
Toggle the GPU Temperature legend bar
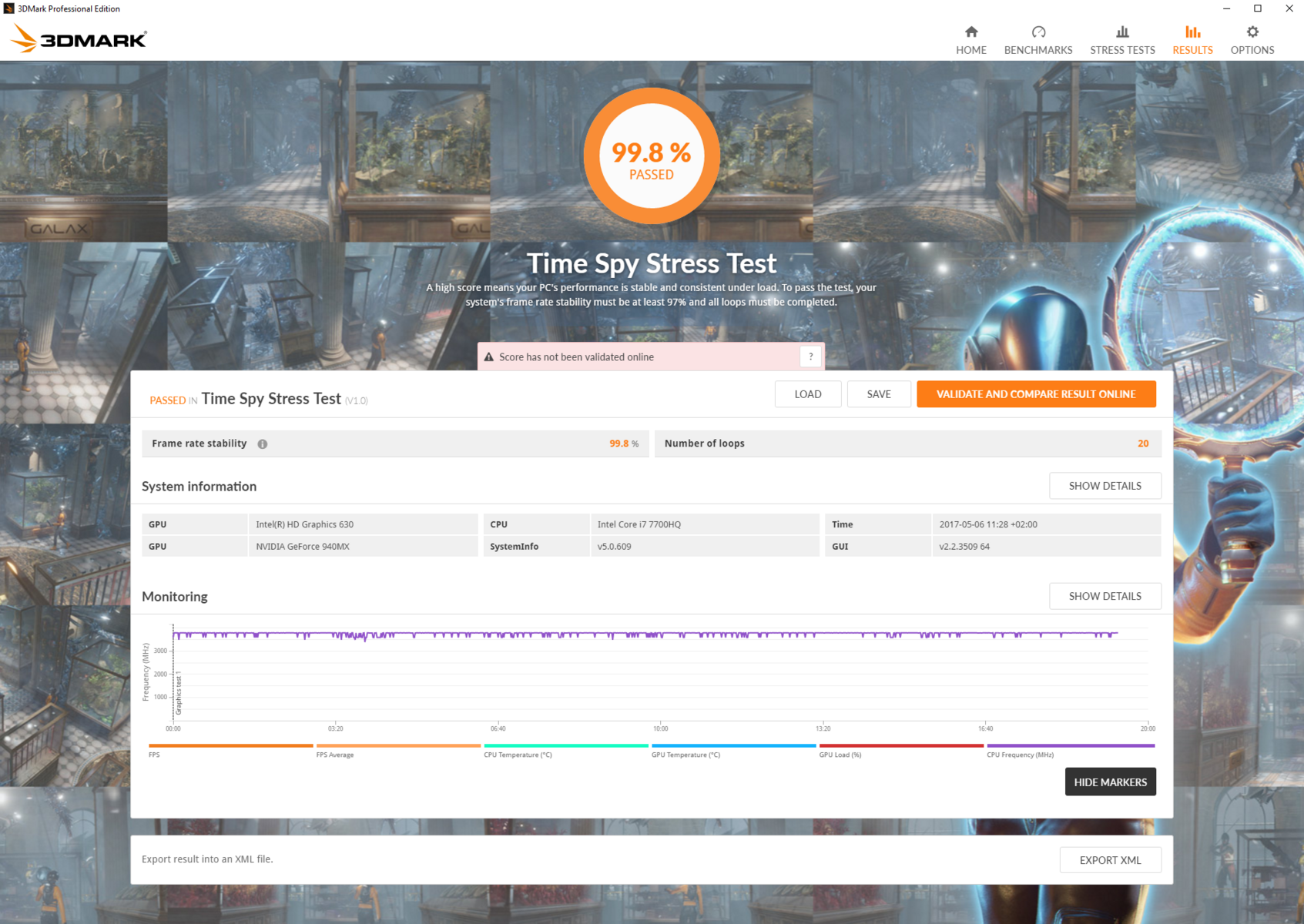(733, 745)
